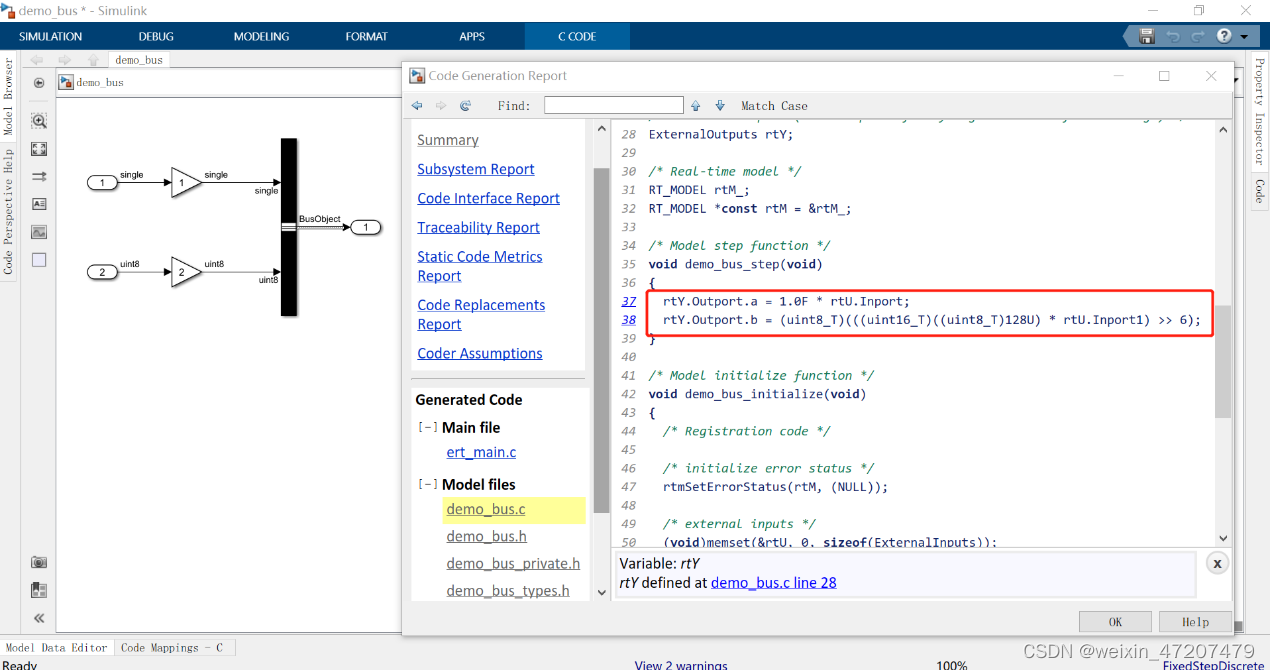
Task: Select the Annotation text tool
Action: pyautogui.click(x=39, y=204)
